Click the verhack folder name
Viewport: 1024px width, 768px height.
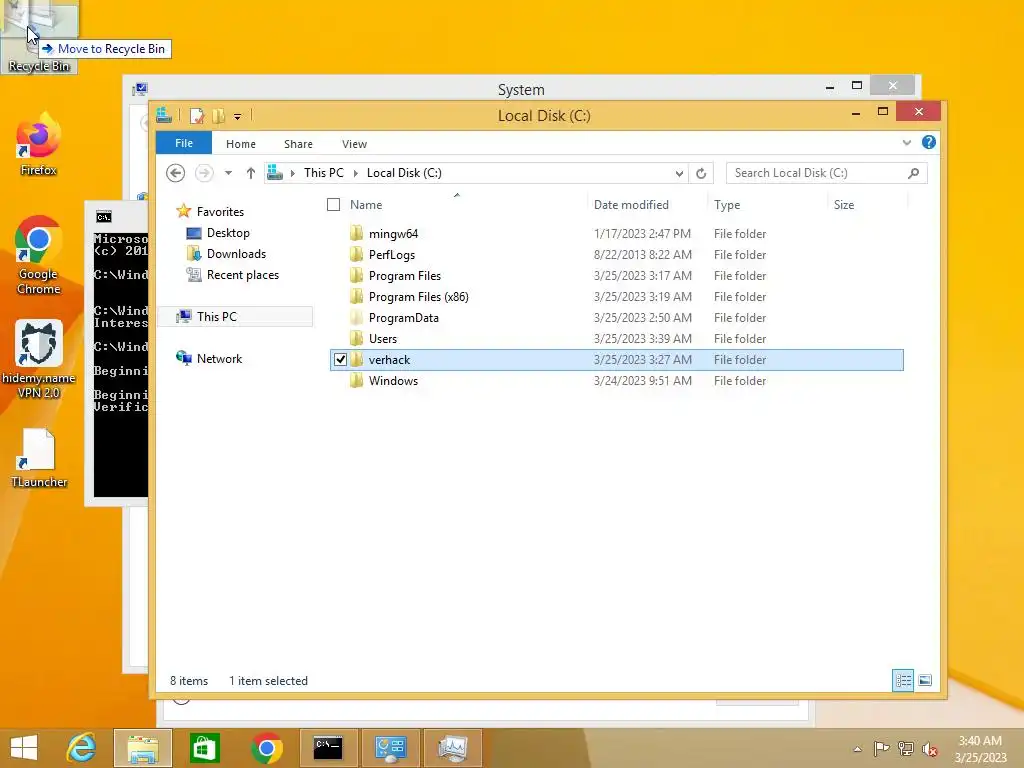(x=389, y=360)
